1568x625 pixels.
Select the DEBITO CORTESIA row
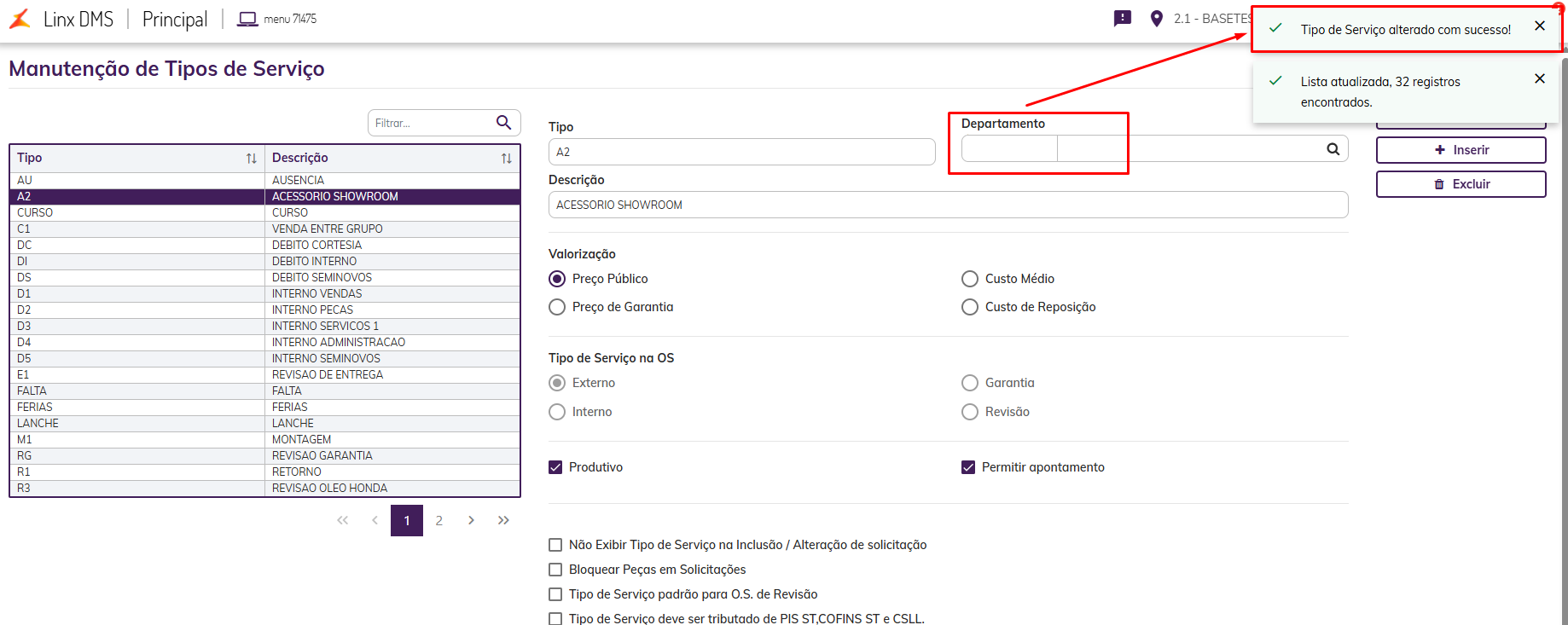click(x=317, y=245)
